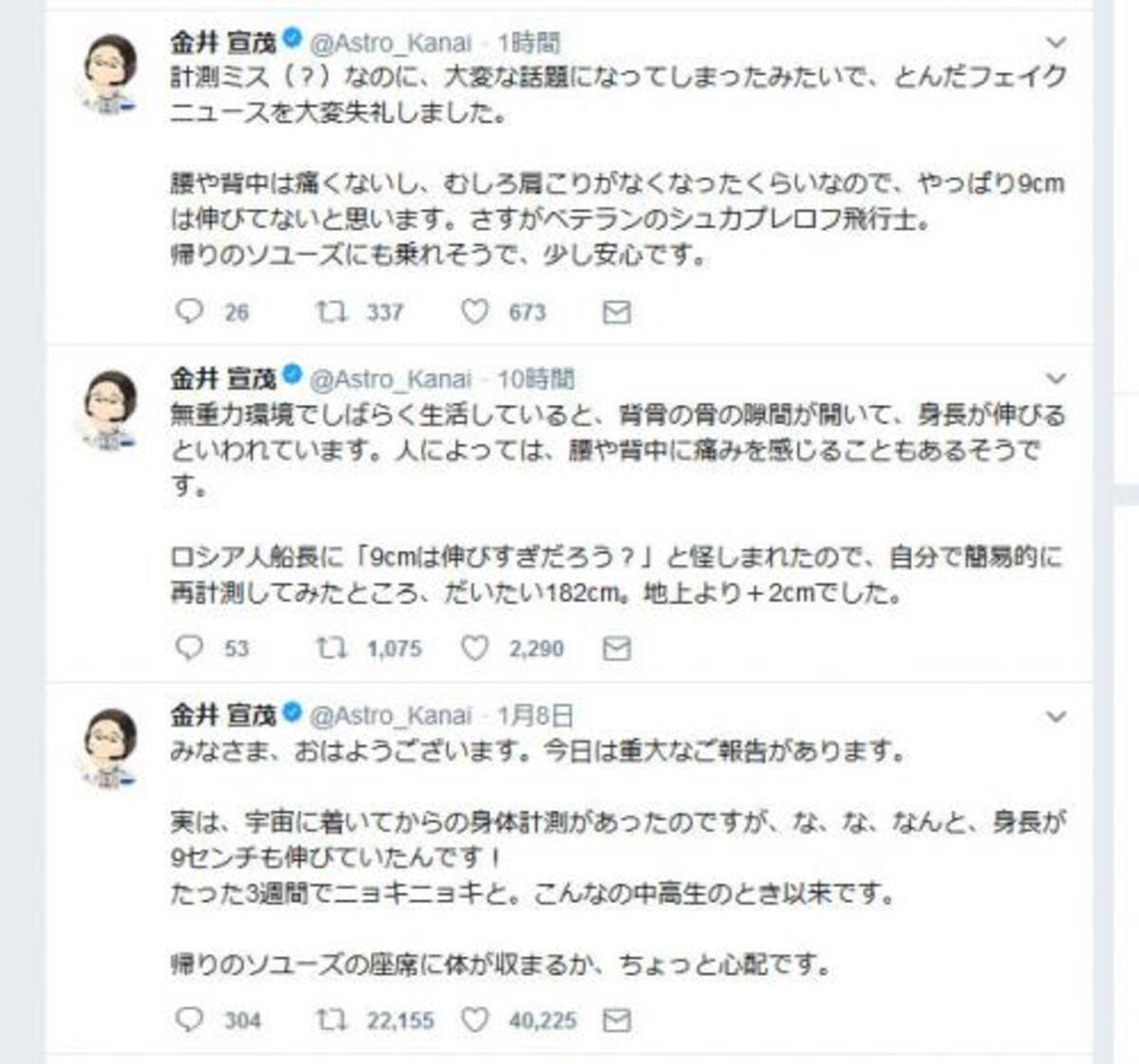Image resolution: width=1139 pixels, height=1064 pixels.
Task: Click the direct message icon on the first tweet
Action: pos(616,311)
